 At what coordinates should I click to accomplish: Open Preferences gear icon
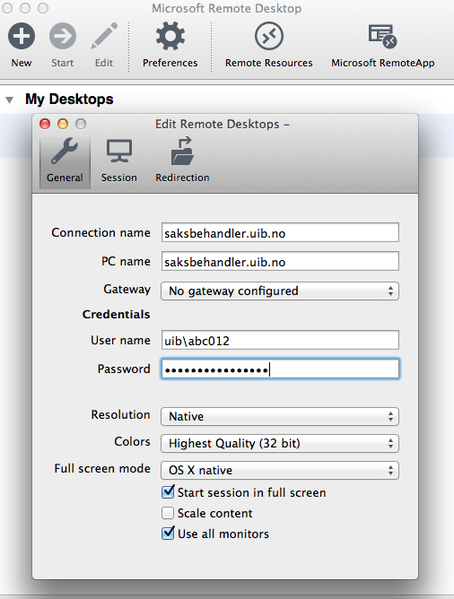(x=170, y=36)
